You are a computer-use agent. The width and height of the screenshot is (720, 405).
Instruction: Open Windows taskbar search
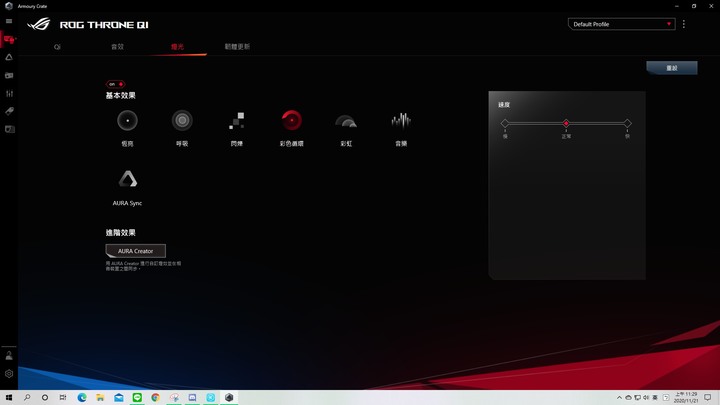[27, 397]
